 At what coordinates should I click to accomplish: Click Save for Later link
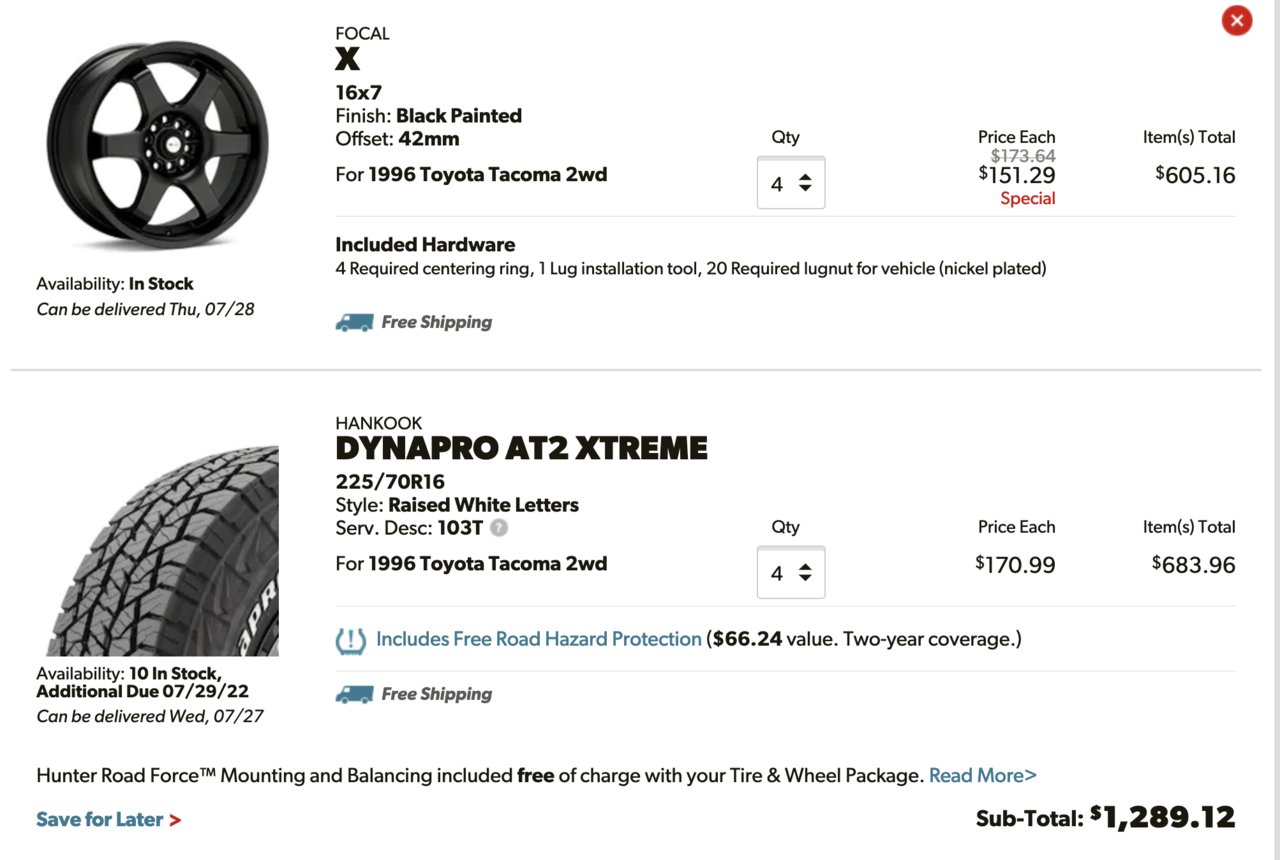(x=99, y=819)
